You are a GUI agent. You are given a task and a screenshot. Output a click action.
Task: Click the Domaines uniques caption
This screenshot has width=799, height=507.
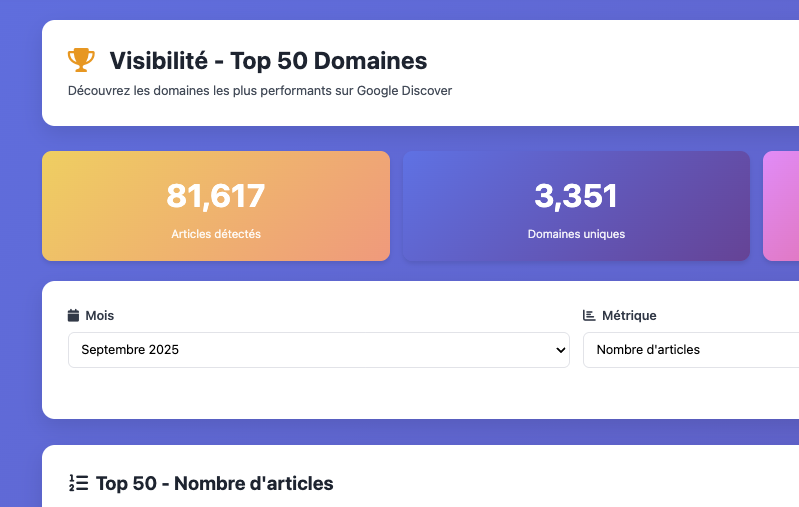(x=576, y=234)
